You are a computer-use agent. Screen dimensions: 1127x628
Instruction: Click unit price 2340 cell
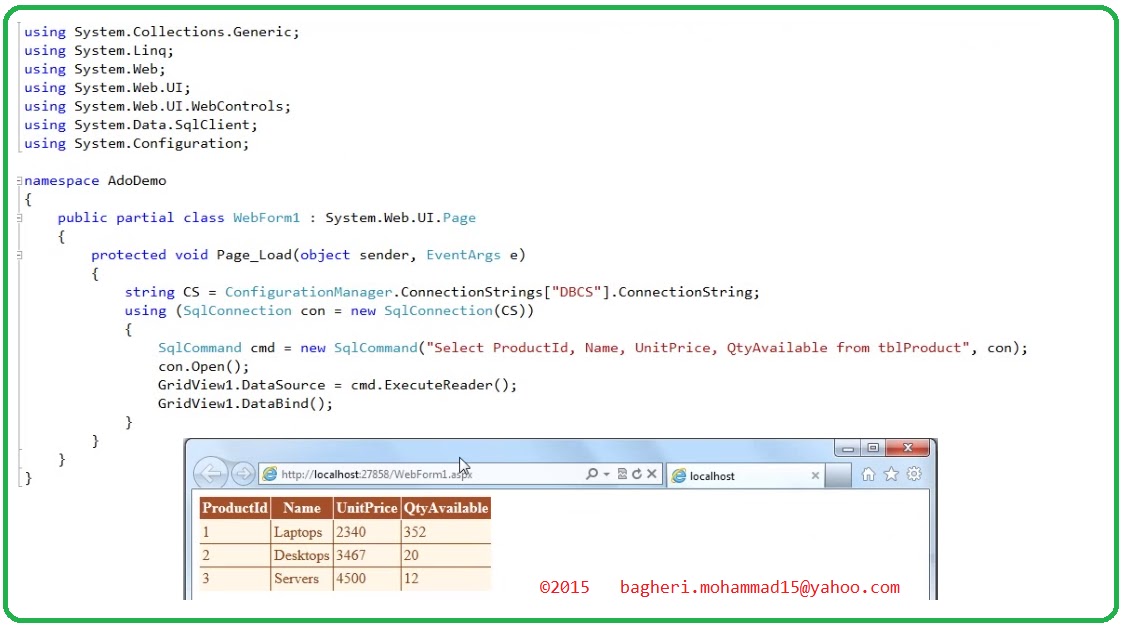(x=367, y=532)
